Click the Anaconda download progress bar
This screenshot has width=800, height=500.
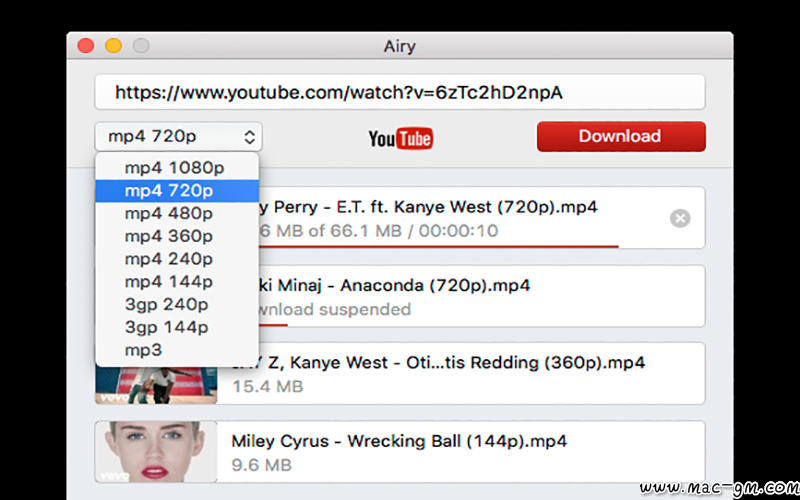(273, 324)
